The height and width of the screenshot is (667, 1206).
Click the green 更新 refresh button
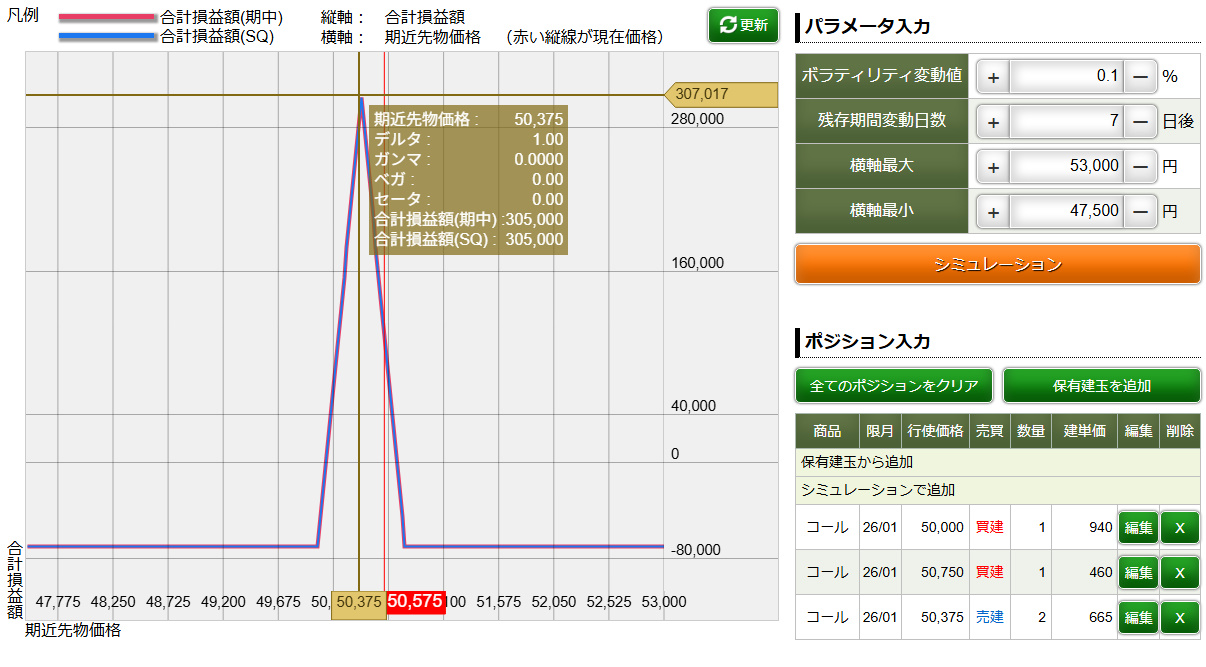(x=742, y=26)
